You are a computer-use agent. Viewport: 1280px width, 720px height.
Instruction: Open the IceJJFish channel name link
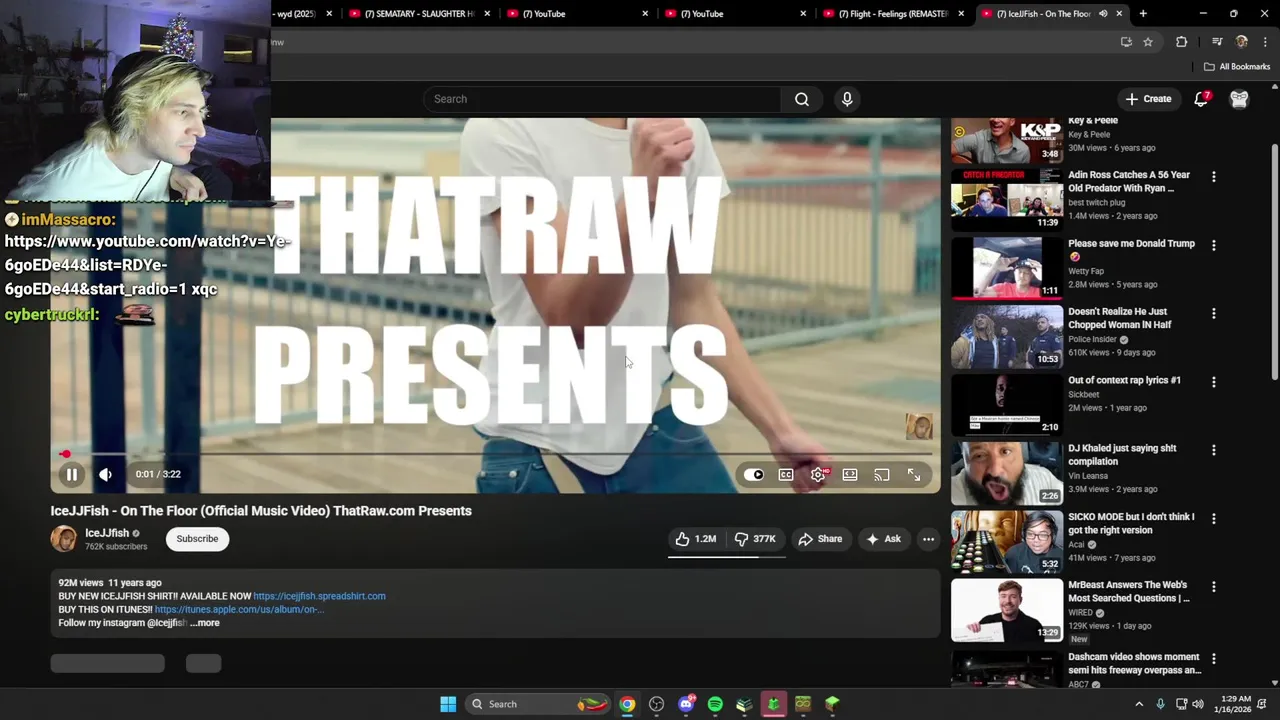point(107,533)
